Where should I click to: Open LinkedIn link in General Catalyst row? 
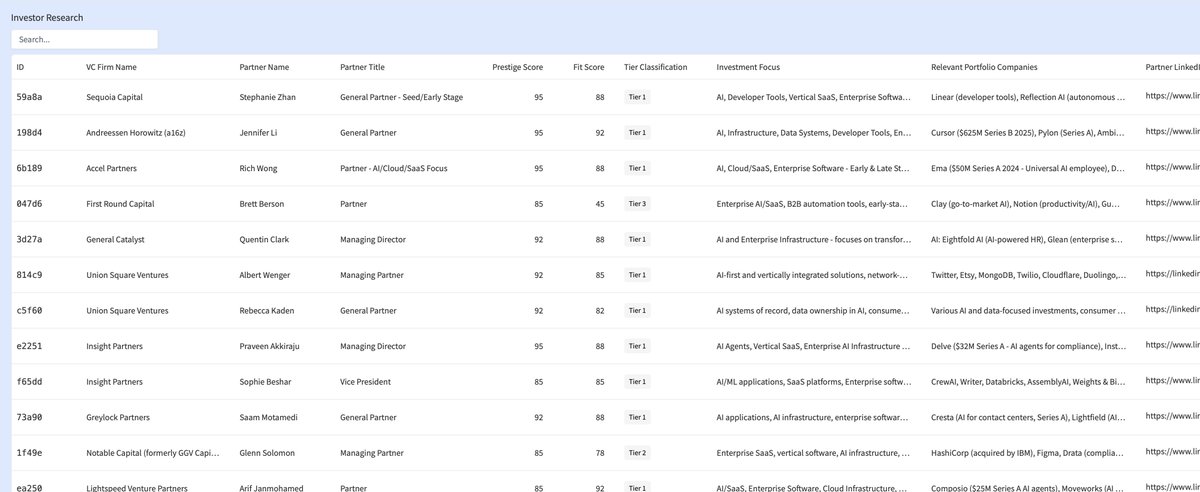pyautogui.click(x=1172, y=239)
